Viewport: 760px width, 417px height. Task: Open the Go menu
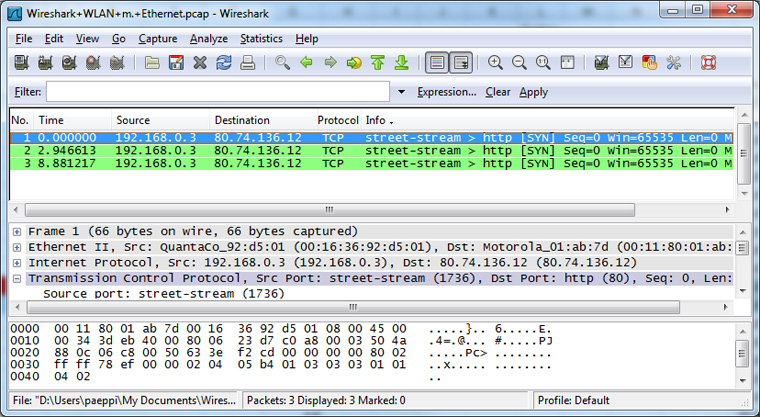pos(119,39)
